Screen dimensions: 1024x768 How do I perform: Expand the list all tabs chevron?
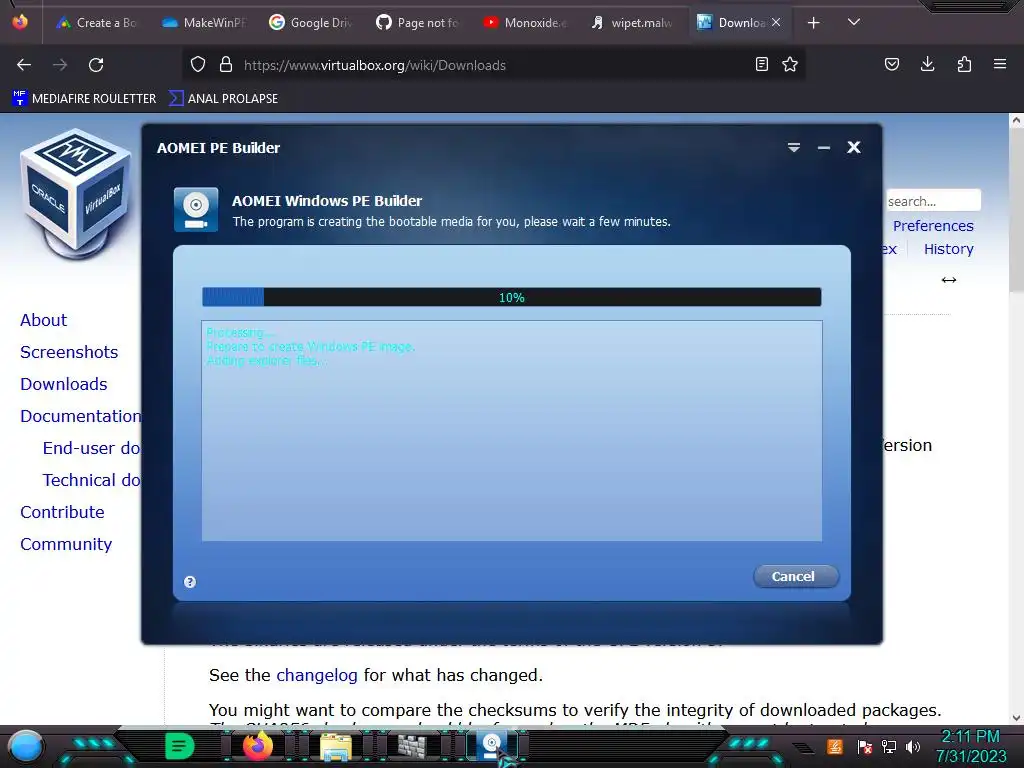854,22
